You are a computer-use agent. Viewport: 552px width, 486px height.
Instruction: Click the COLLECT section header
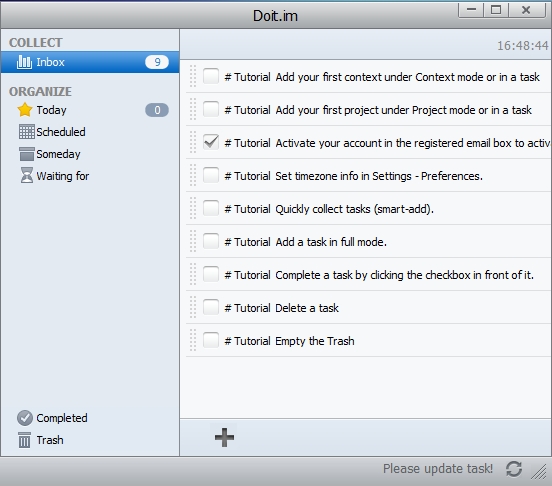pyautogui.click(x=36, y=43)
